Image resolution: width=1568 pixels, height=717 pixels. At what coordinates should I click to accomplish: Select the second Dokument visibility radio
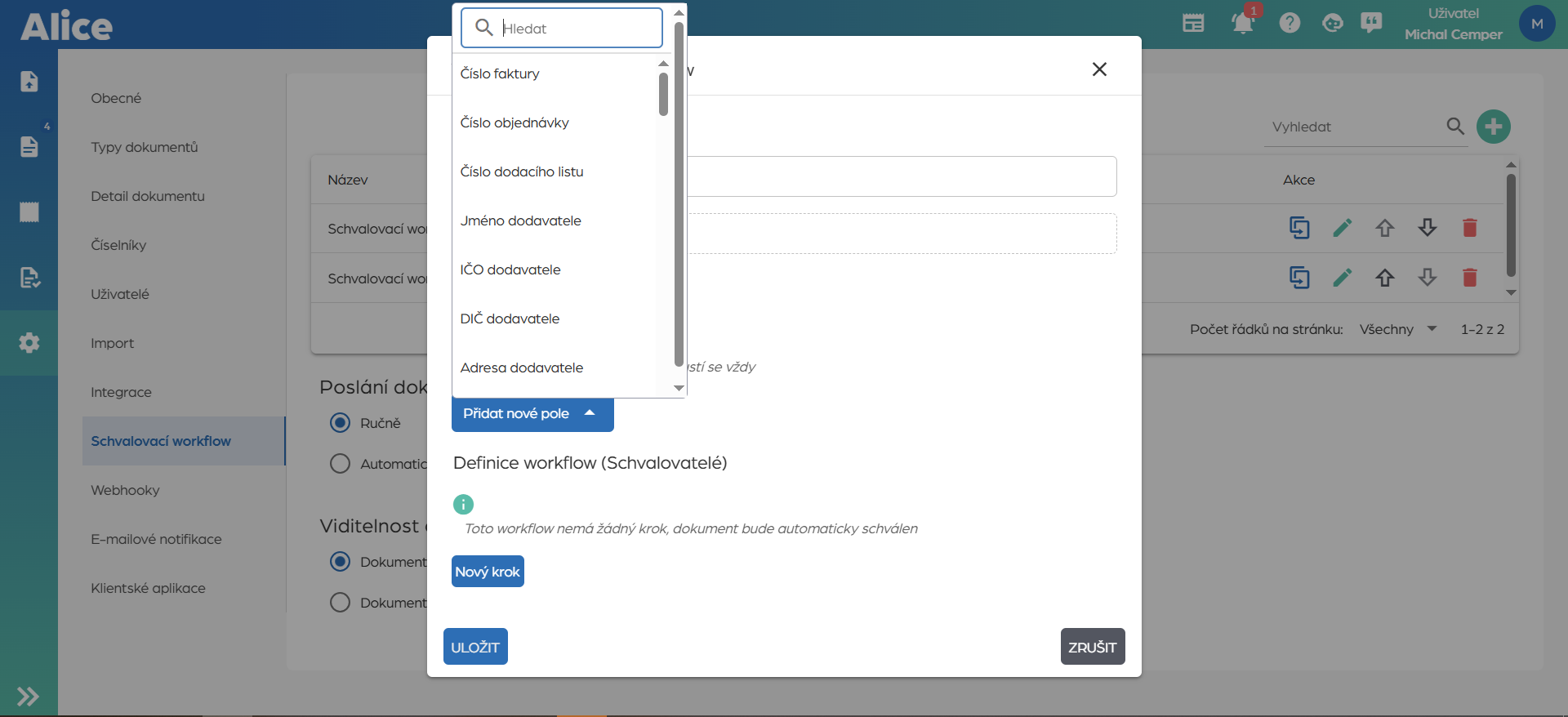[340, 603]
